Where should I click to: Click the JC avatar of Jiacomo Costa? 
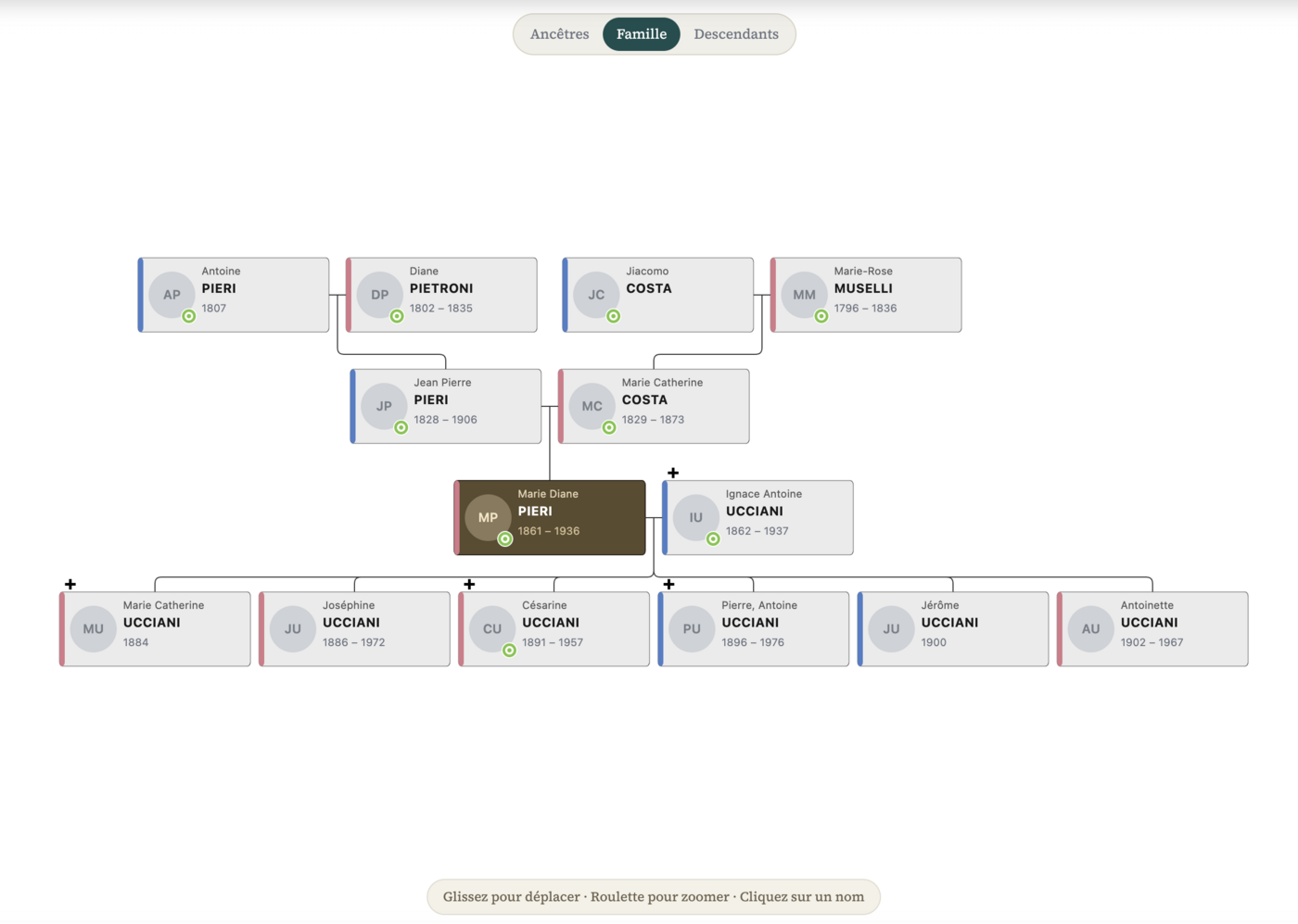(x=596, y=295)
